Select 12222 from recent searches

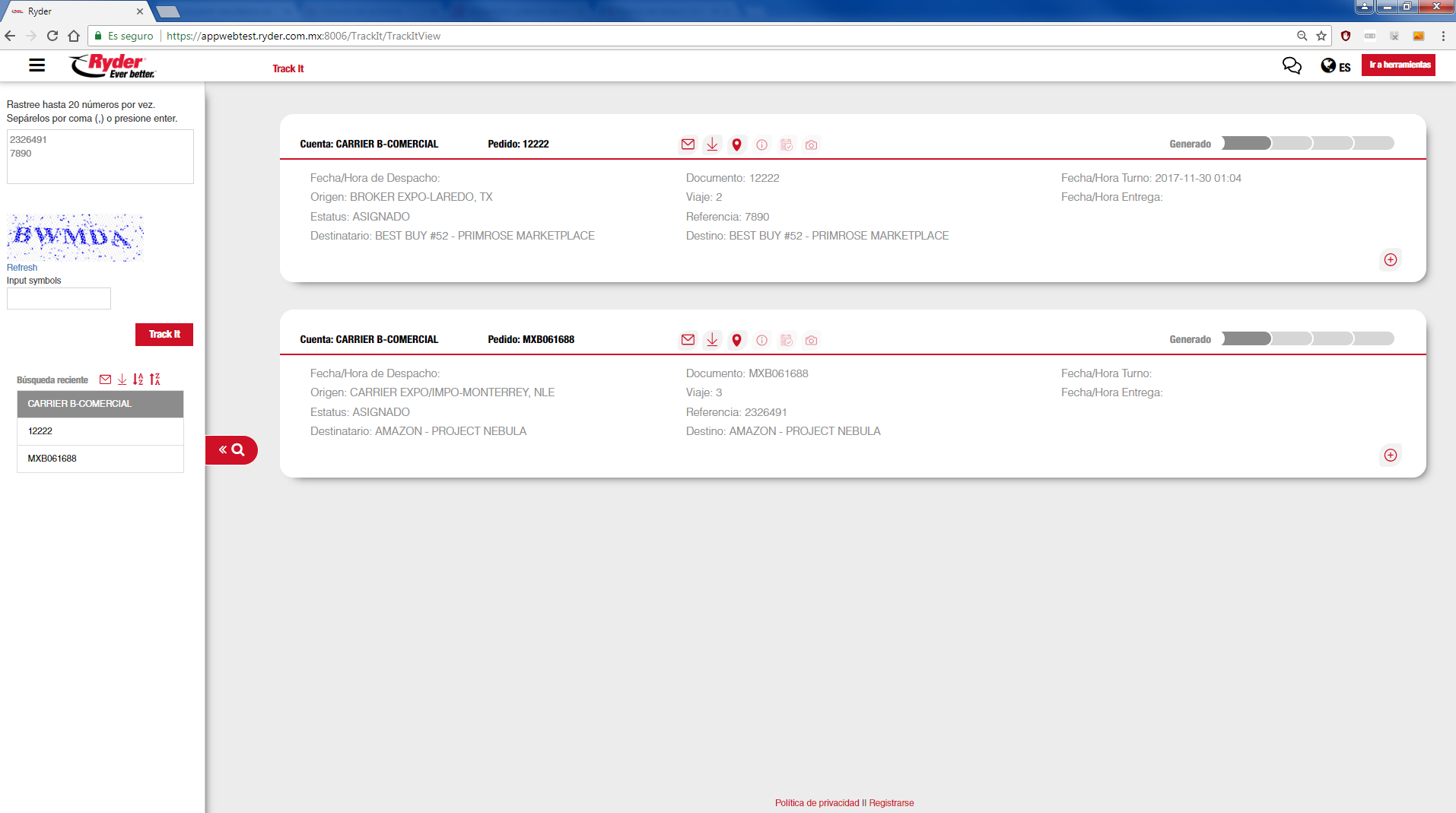pos(100,431)
